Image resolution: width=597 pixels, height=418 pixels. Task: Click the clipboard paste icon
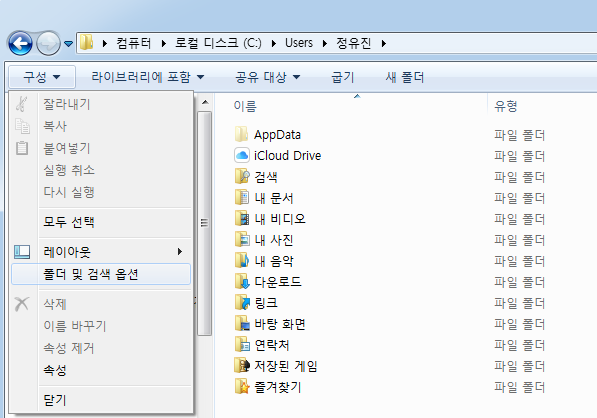22,148
